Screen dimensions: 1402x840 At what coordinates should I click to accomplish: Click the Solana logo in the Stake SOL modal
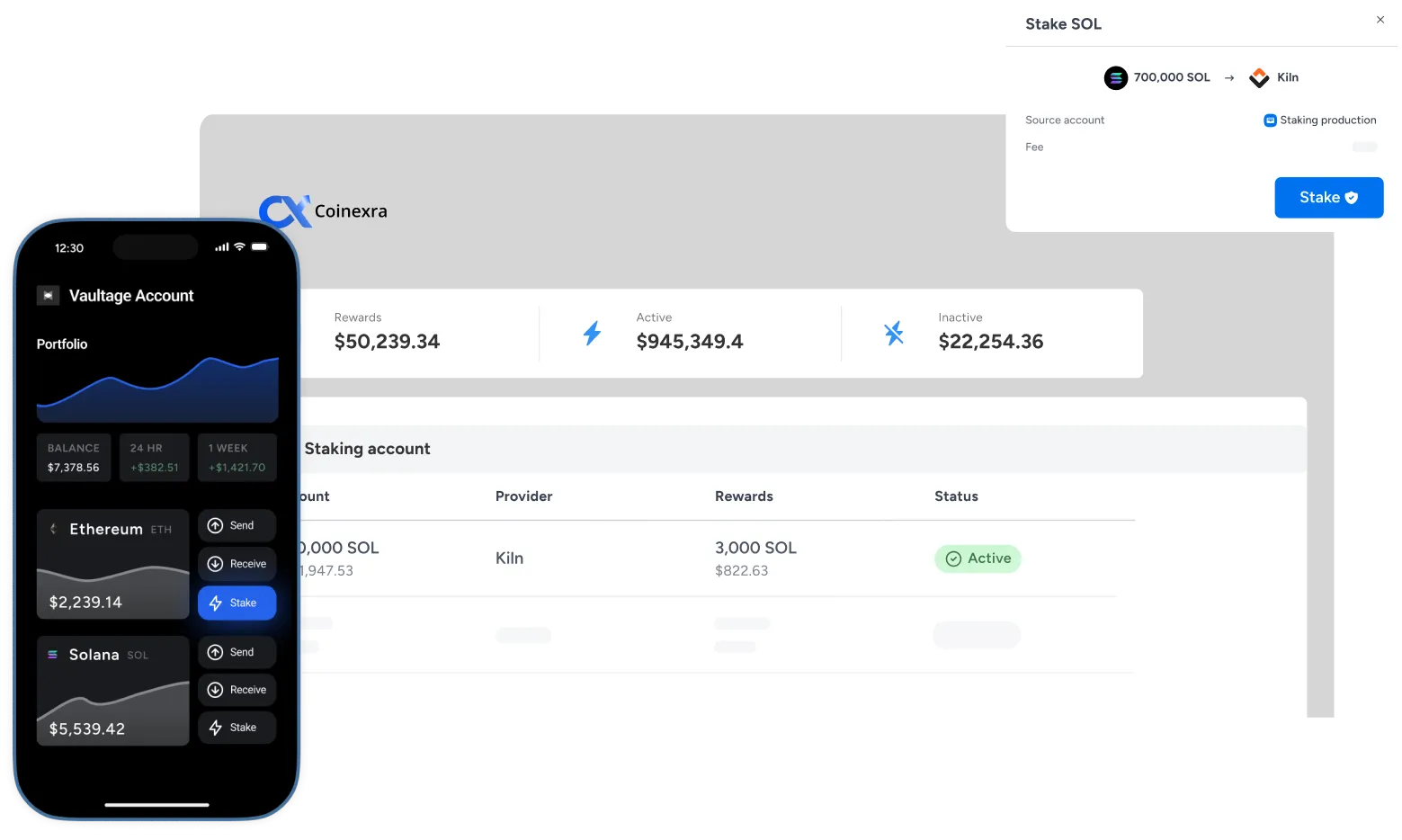(1116, 77)
